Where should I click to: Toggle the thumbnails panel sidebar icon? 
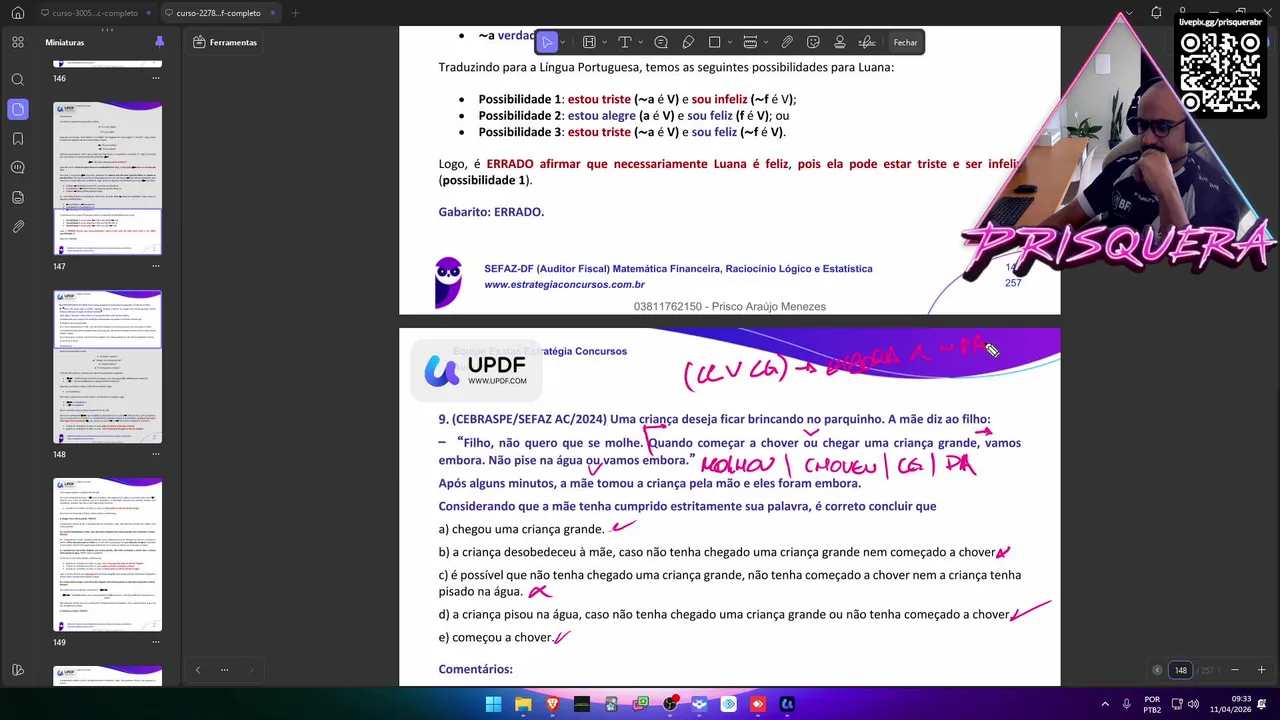(17, 109)
